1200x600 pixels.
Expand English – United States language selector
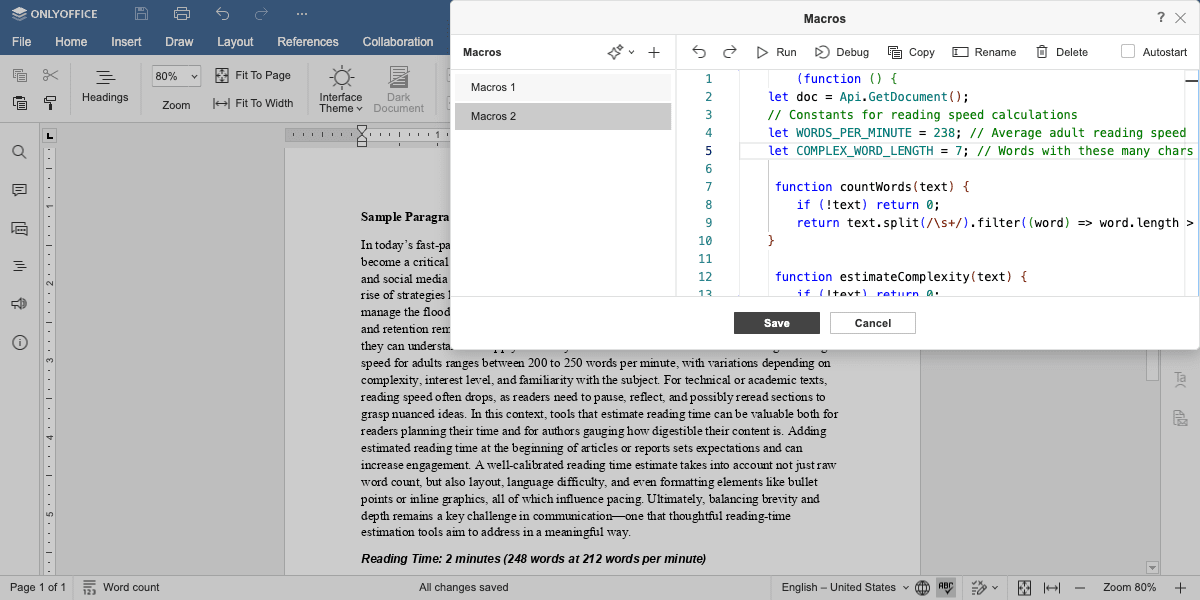(845, 587)
